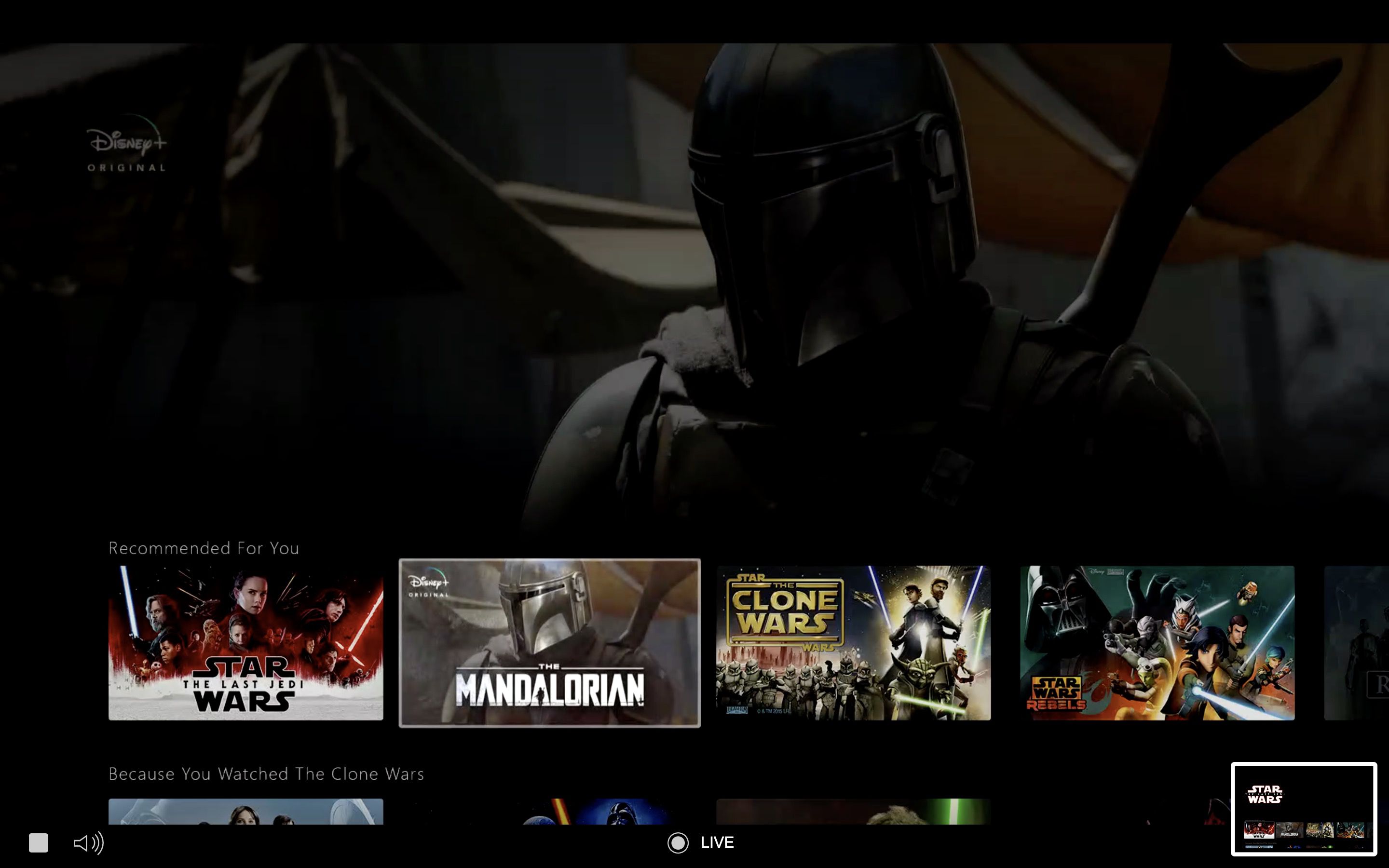Select Star Wars The Last Jedi tile
The width and height of the screenshot is (1389, 868).
[x=245, y=643]
